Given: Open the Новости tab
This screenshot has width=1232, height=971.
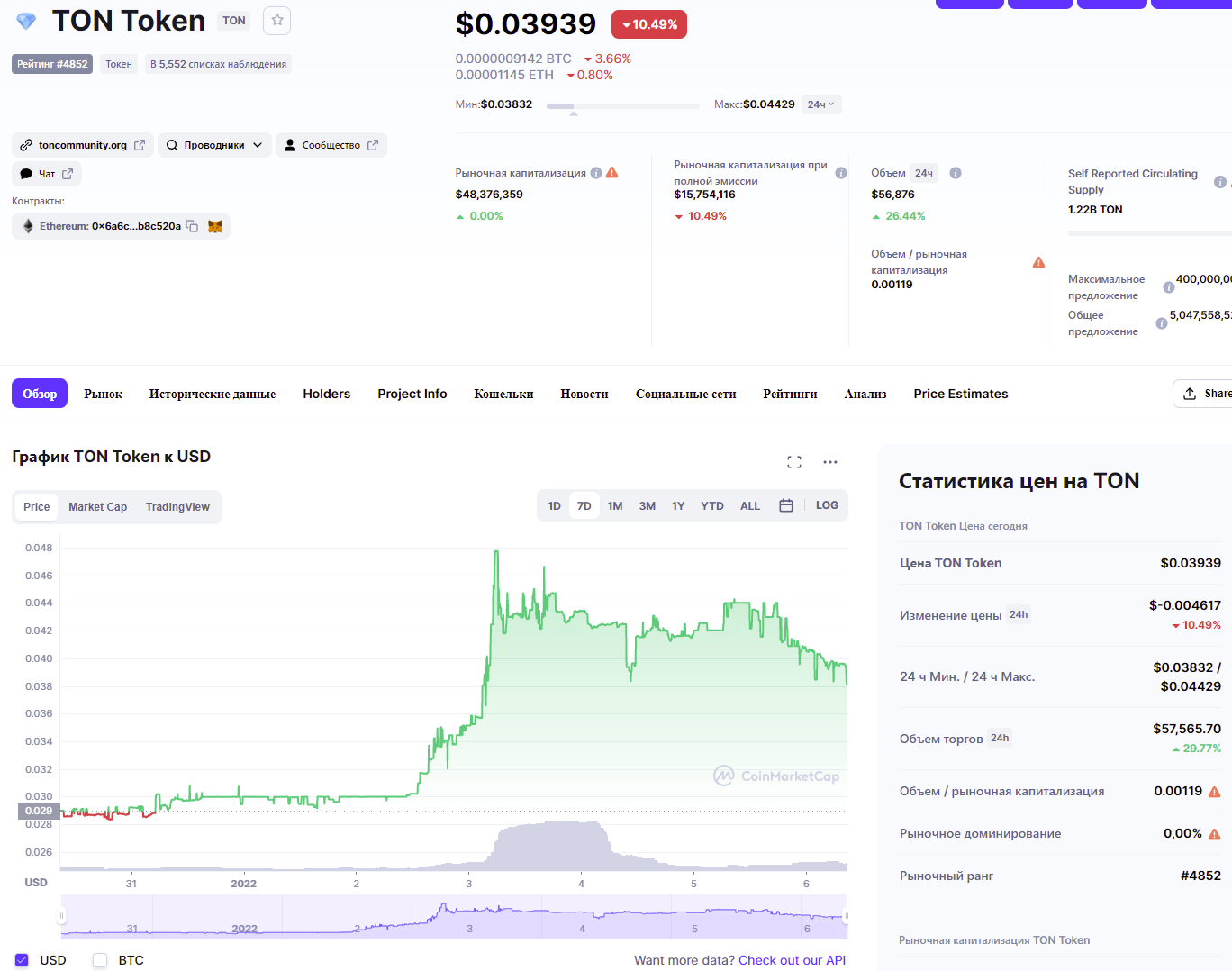Looking at the screenshot, I should tap(584, 394).
